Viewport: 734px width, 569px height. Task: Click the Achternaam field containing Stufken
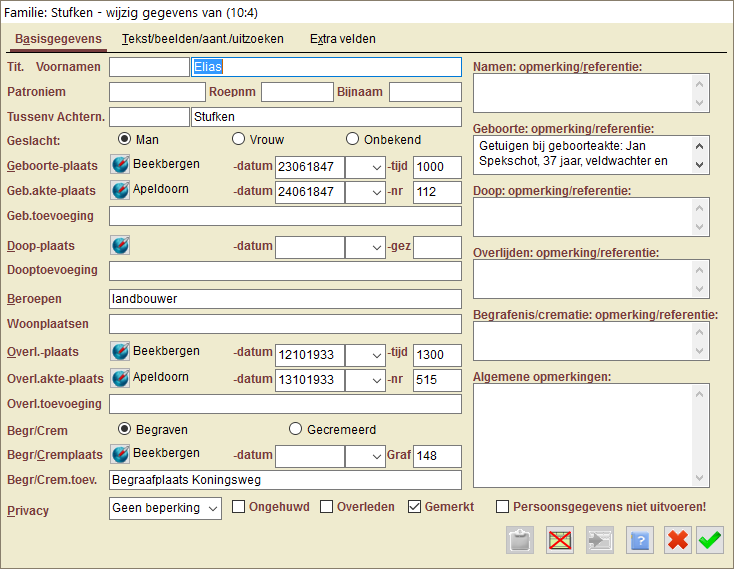tap(326, 117)
